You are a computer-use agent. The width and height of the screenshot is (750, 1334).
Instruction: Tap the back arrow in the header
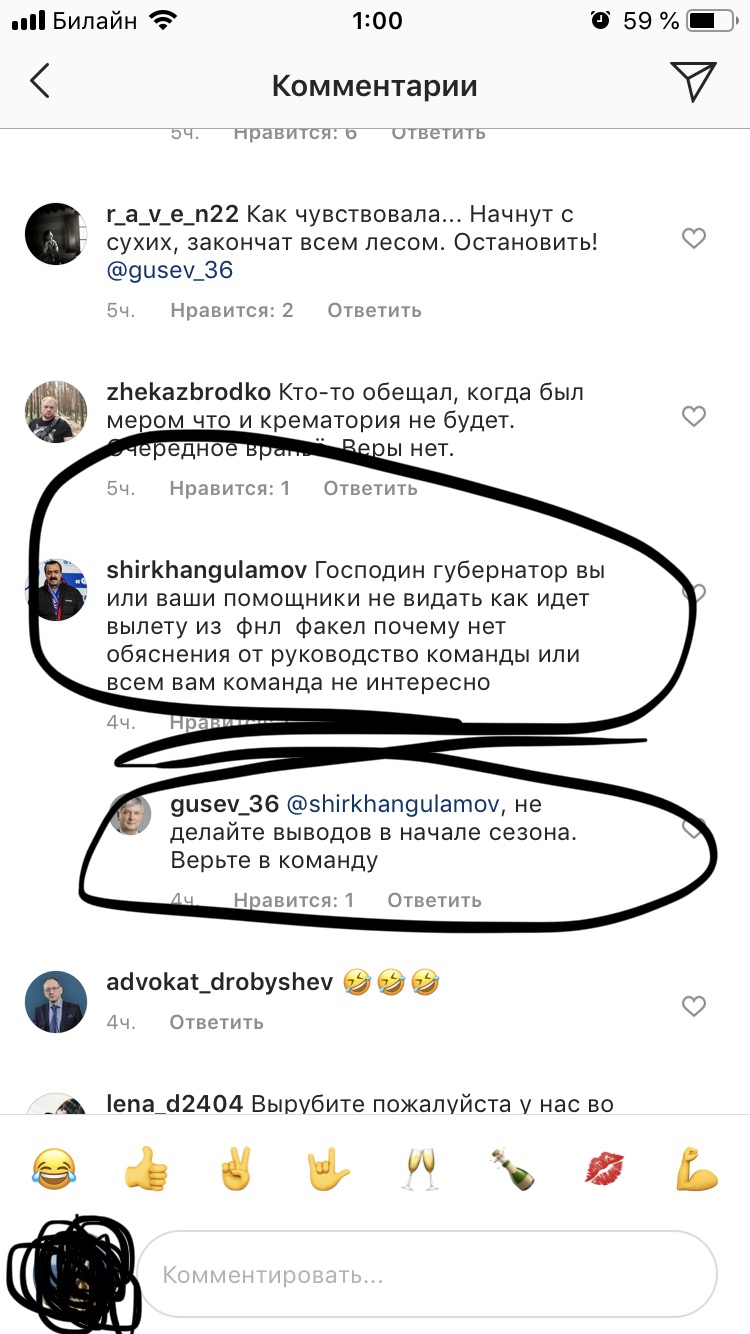click(40, 81)
